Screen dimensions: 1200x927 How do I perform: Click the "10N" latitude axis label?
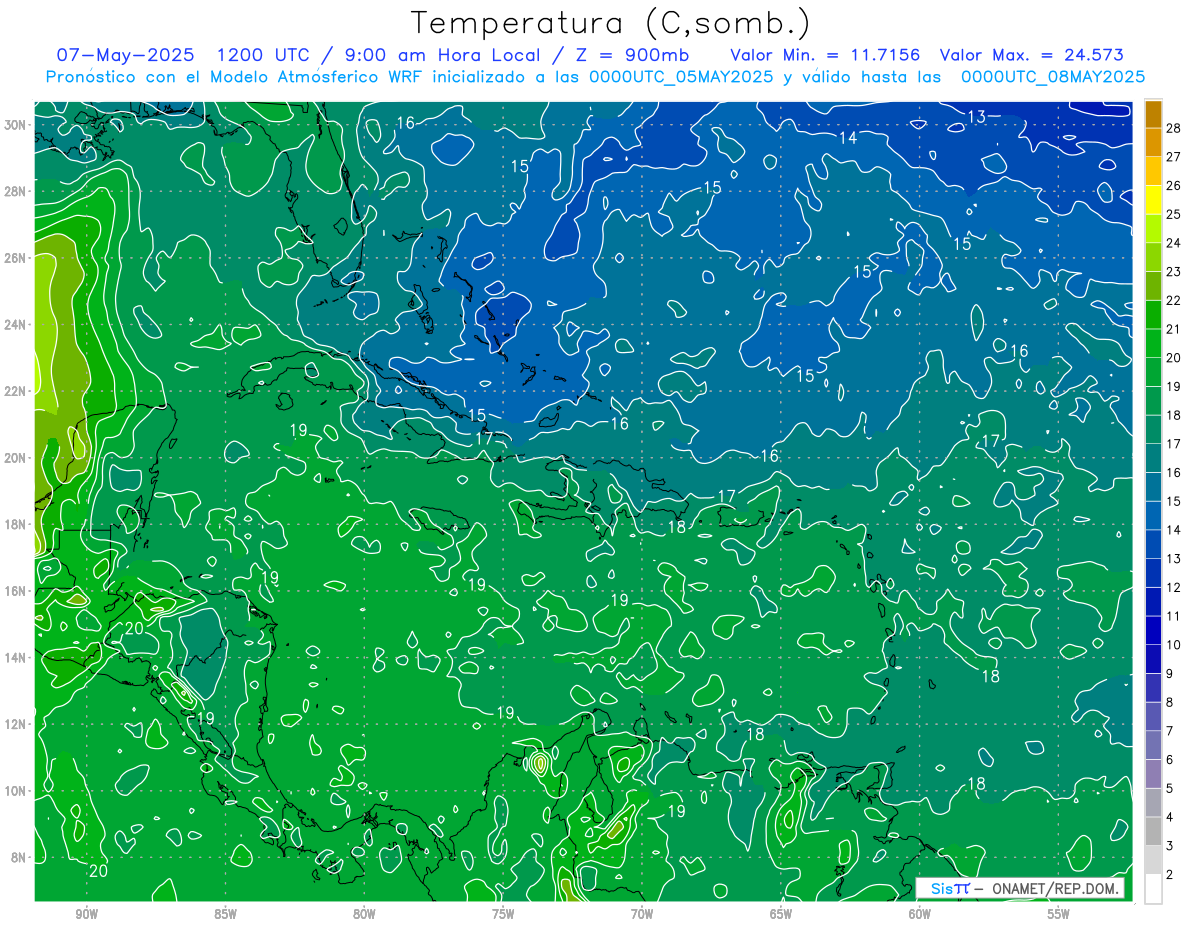click(x=16, y=791)
